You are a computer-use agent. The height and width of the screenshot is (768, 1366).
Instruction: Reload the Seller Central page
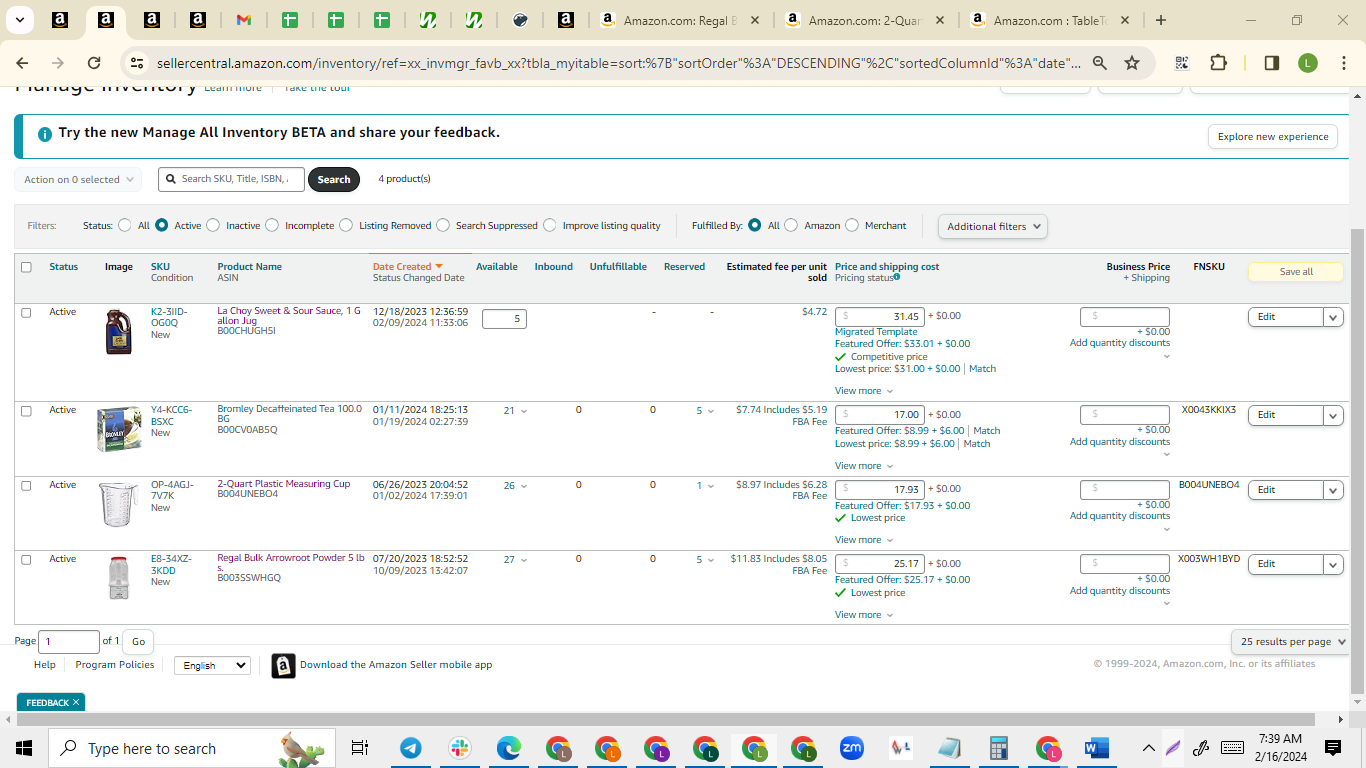pyautogui.click(x=94, y=63)
